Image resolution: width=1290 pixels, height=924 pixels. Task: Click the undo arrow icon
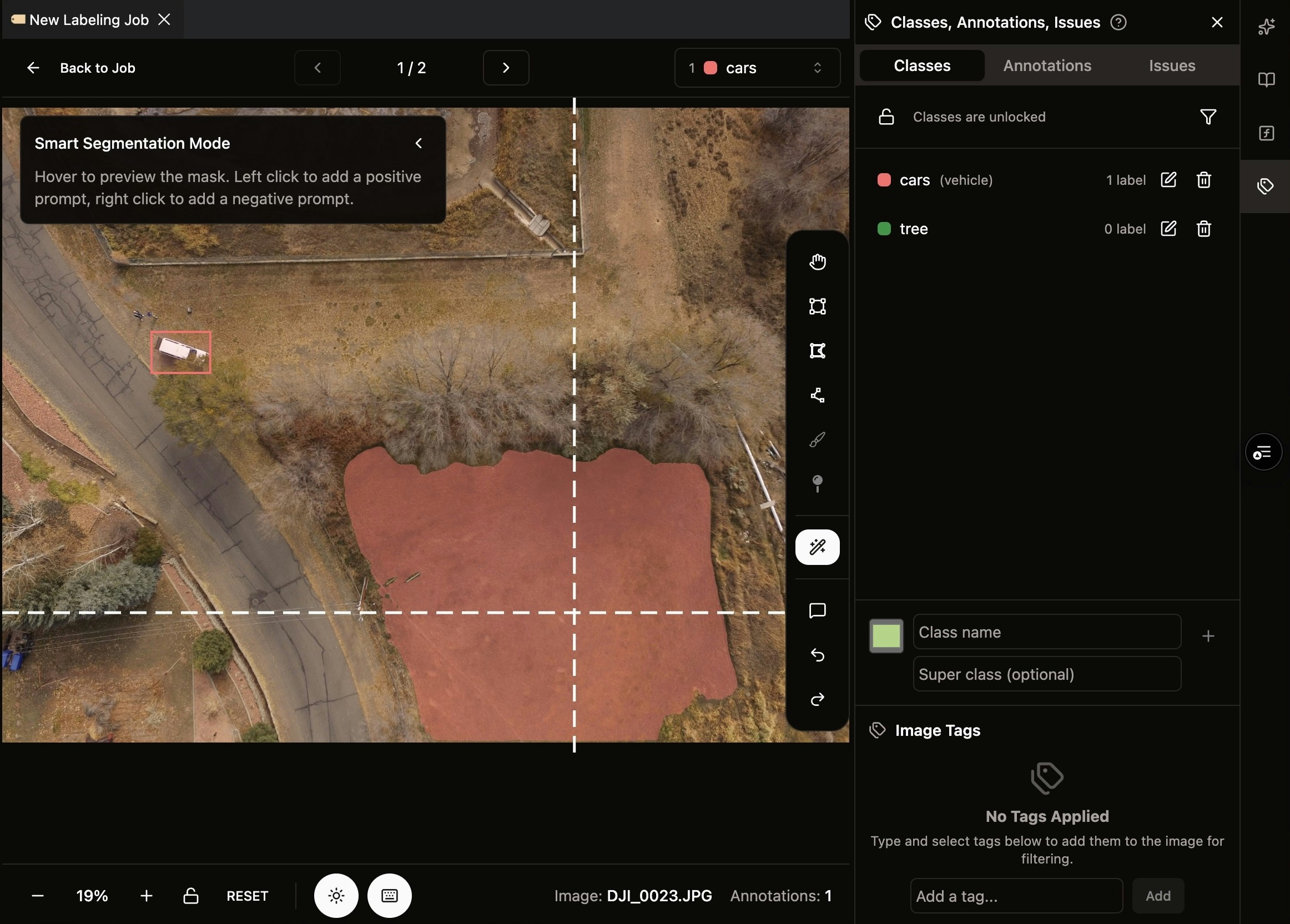pos(817,655)
